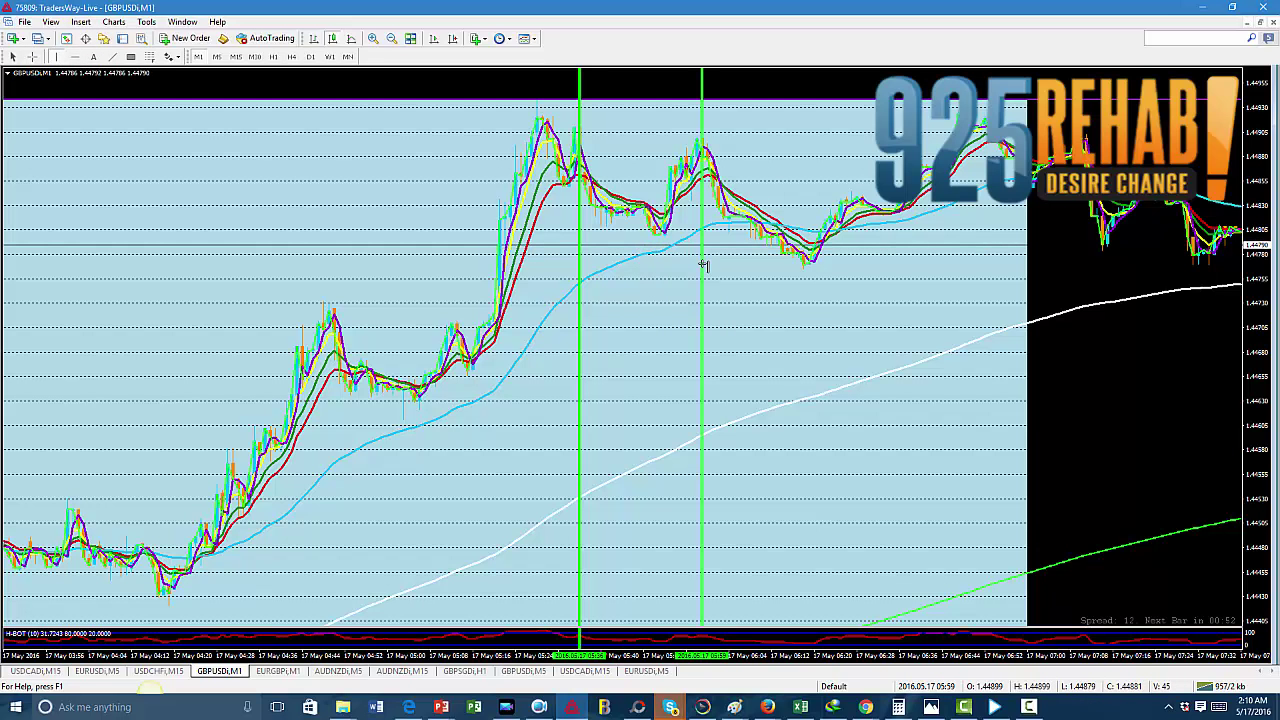Open the View menu
This screenshot has width=1280, height=720.
(51, 22)
